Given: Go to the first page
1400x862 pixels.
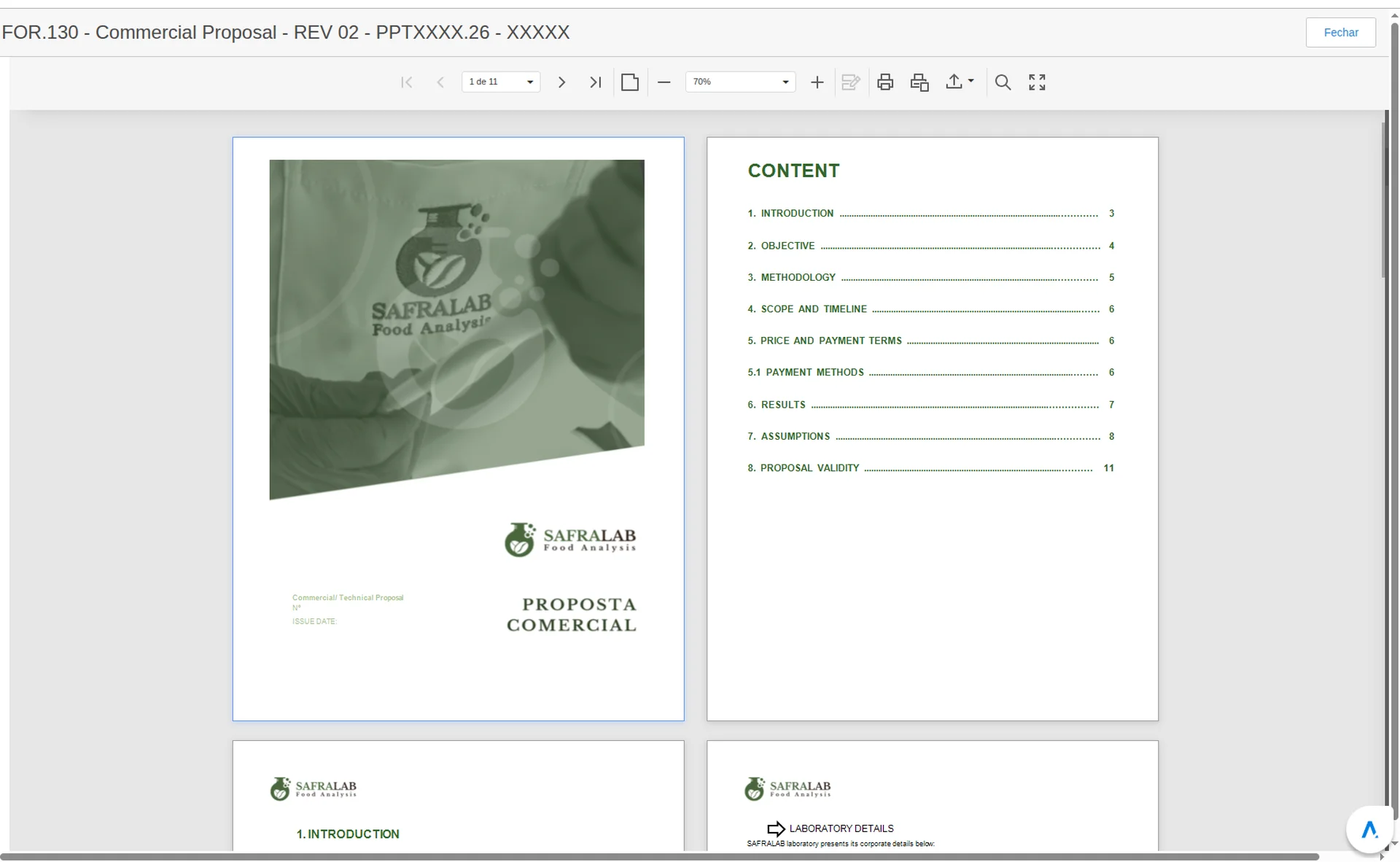Looking at the screenshot, I should point(407,82).
